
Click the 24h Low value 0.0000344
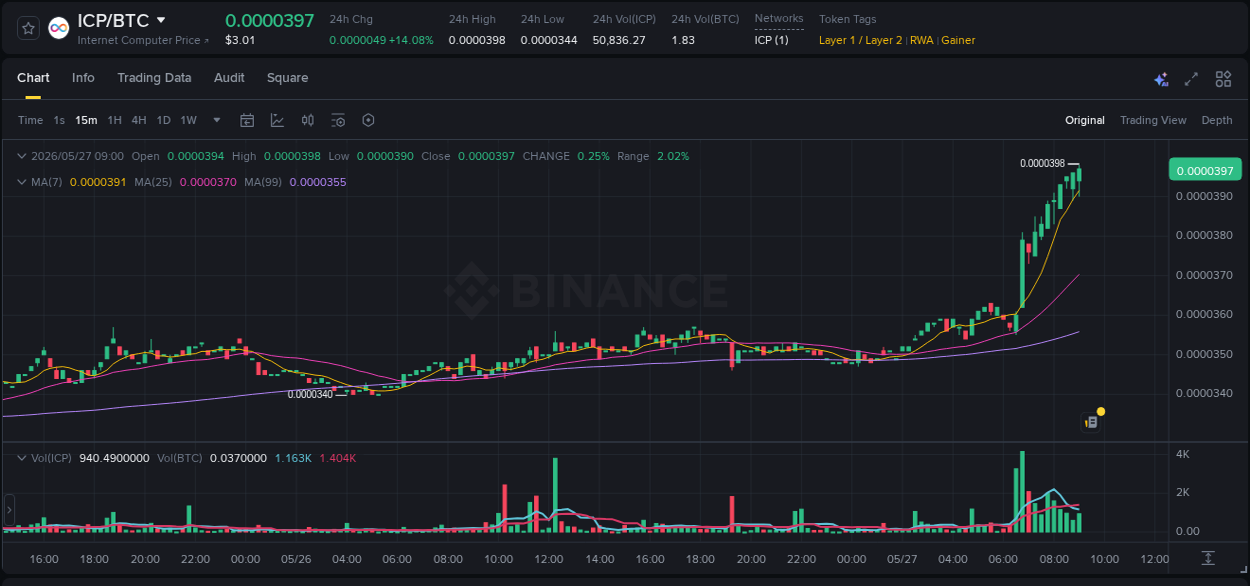point(549,40)
